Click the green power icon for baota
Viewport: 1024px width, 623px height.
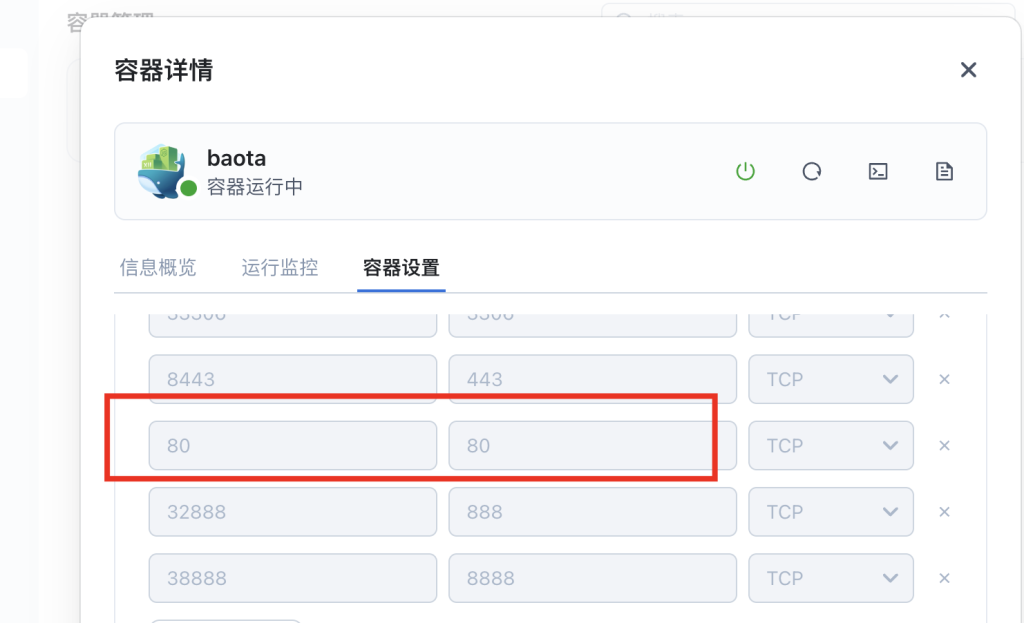(x=745, y=172)
